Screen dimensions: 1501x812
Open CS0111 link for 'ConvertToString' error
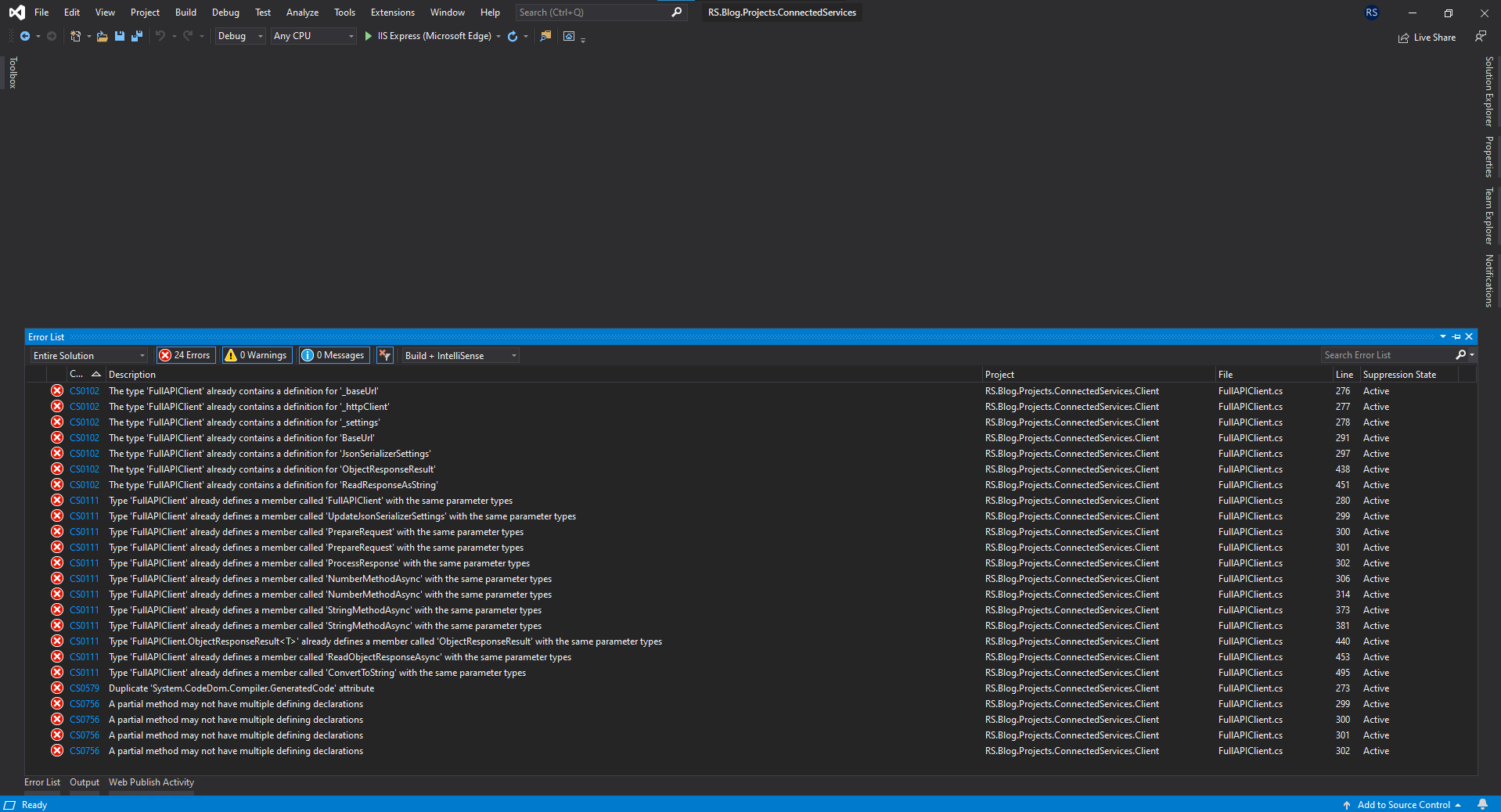click(85, 673)
